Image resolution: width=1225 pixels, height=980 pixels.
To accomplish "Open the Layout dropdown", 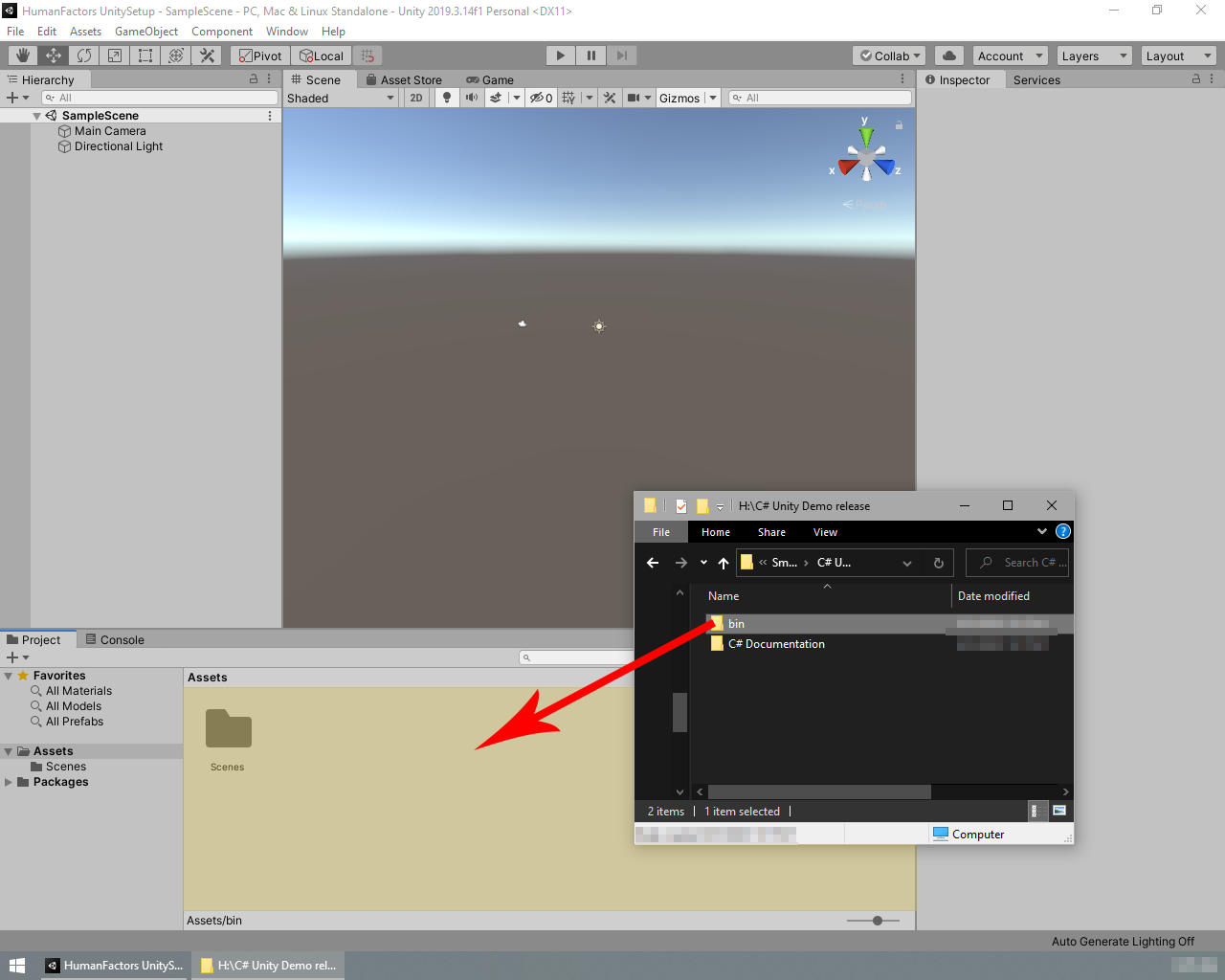I will (x=1178, y=56).
